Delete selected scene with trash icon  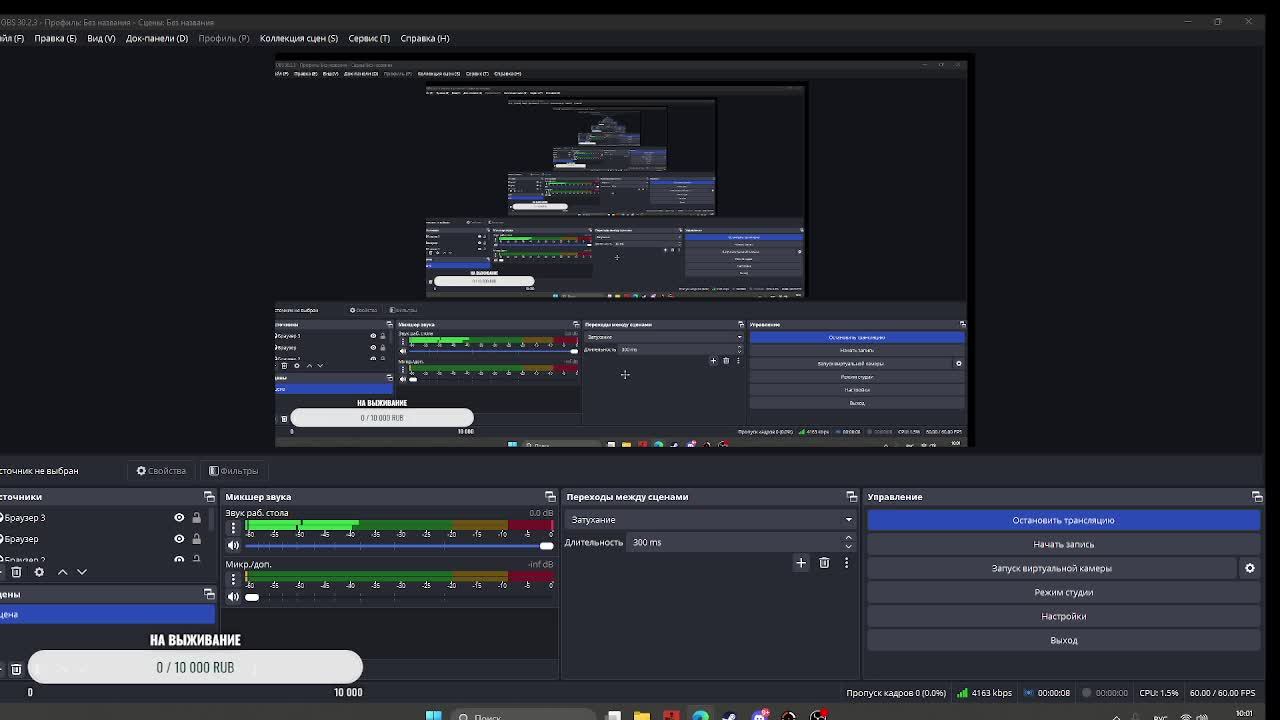[x=16, y=670]
